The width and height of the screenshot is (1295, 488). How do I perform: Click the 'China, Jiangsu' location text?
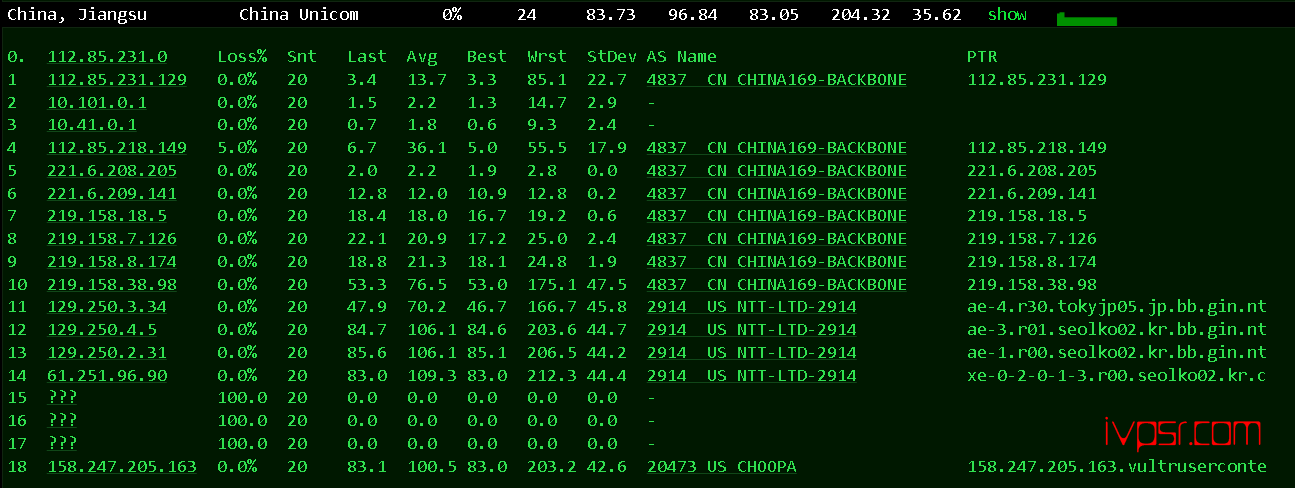[x=77, y=15]
